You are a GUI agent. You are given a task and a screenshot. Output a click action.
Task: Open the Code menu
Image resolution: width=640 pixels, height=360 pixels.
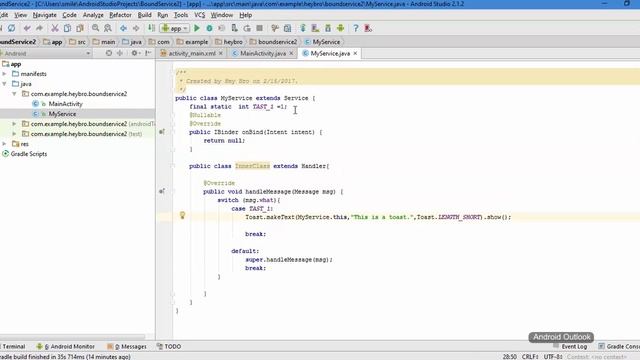(x=69, y=15)
